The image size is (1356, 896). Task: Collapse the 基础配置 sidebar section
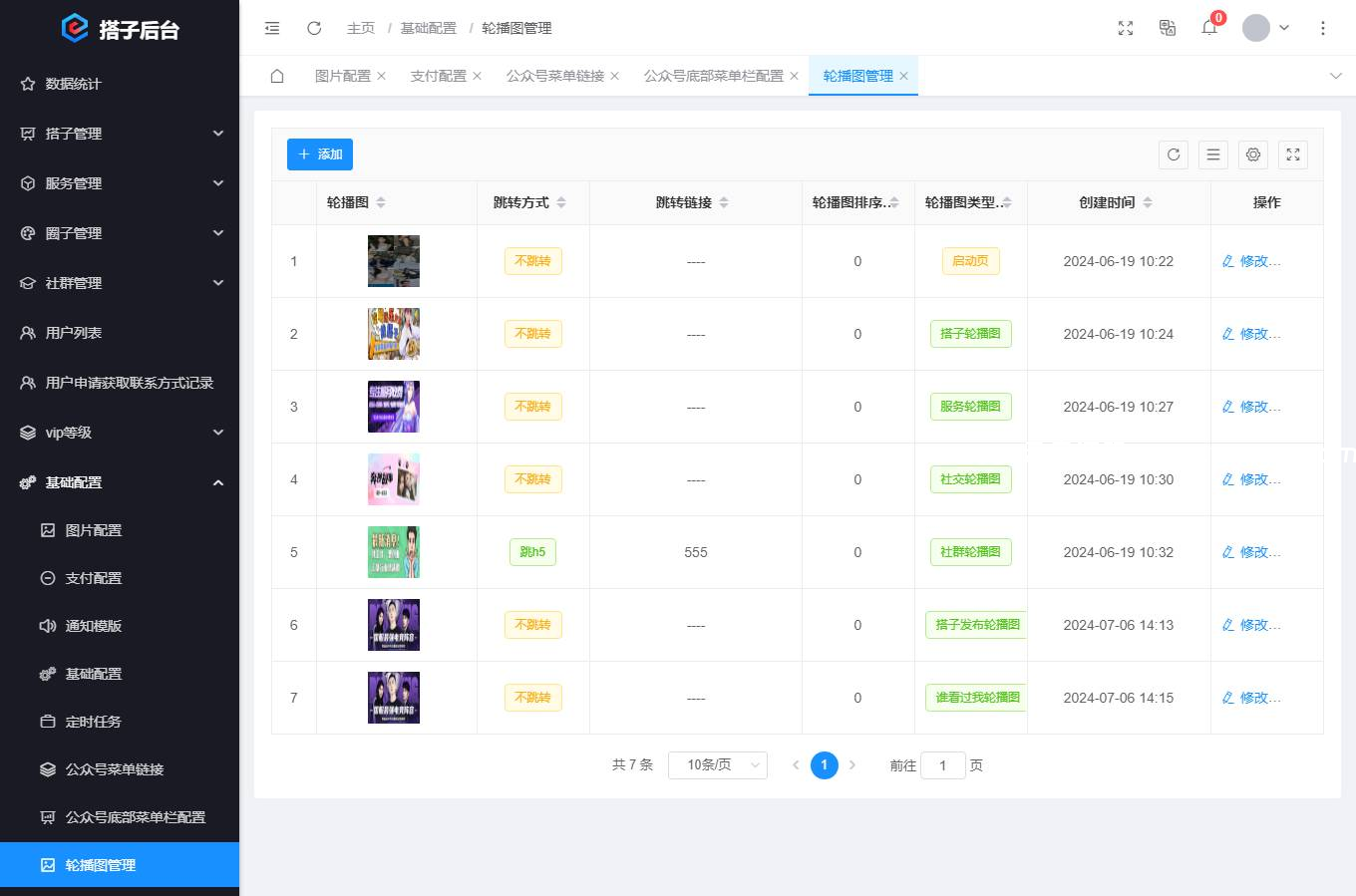click(x=120, y=481)
